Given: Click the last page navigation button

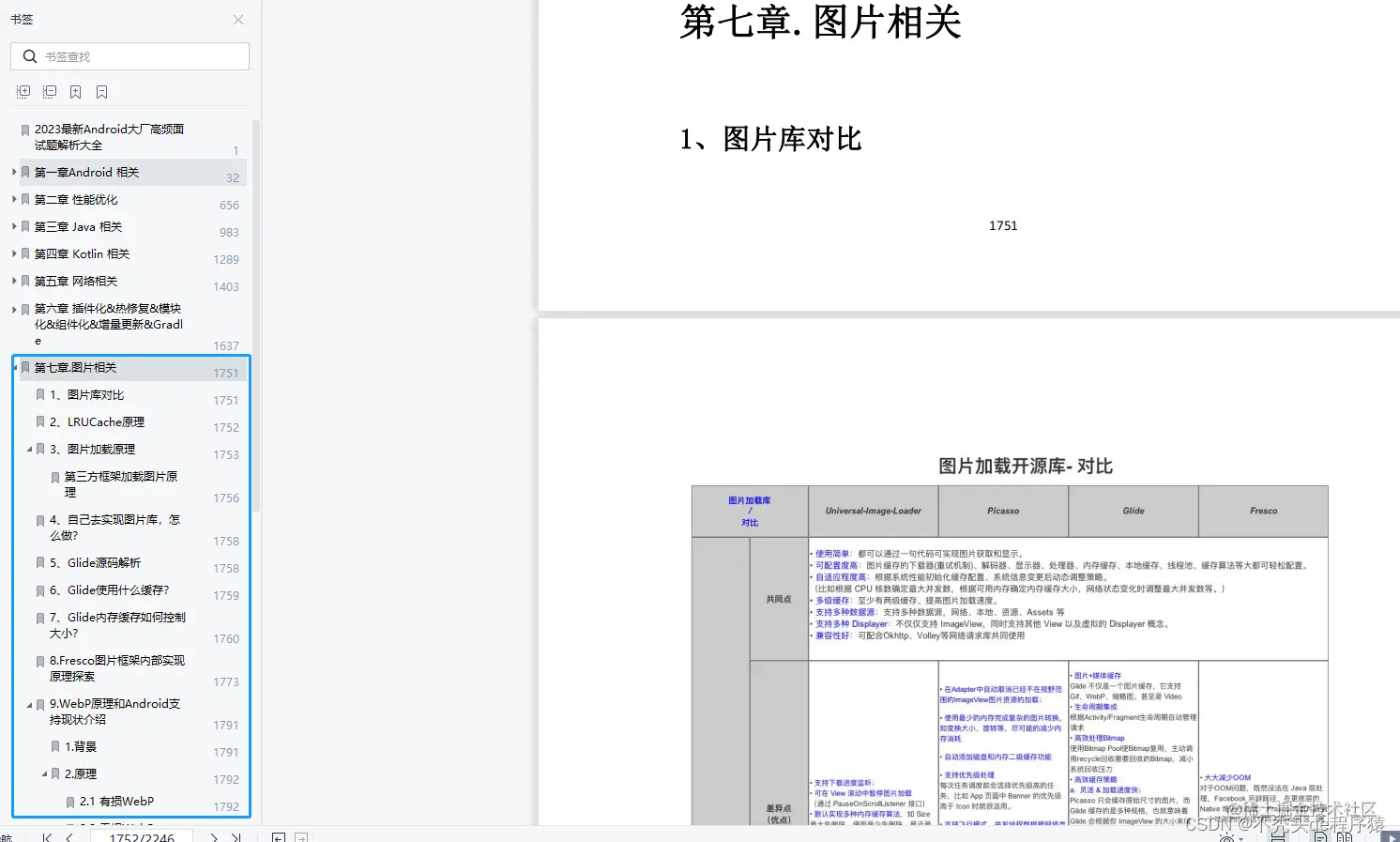Looking at the screenshot, I should [236, 835].
